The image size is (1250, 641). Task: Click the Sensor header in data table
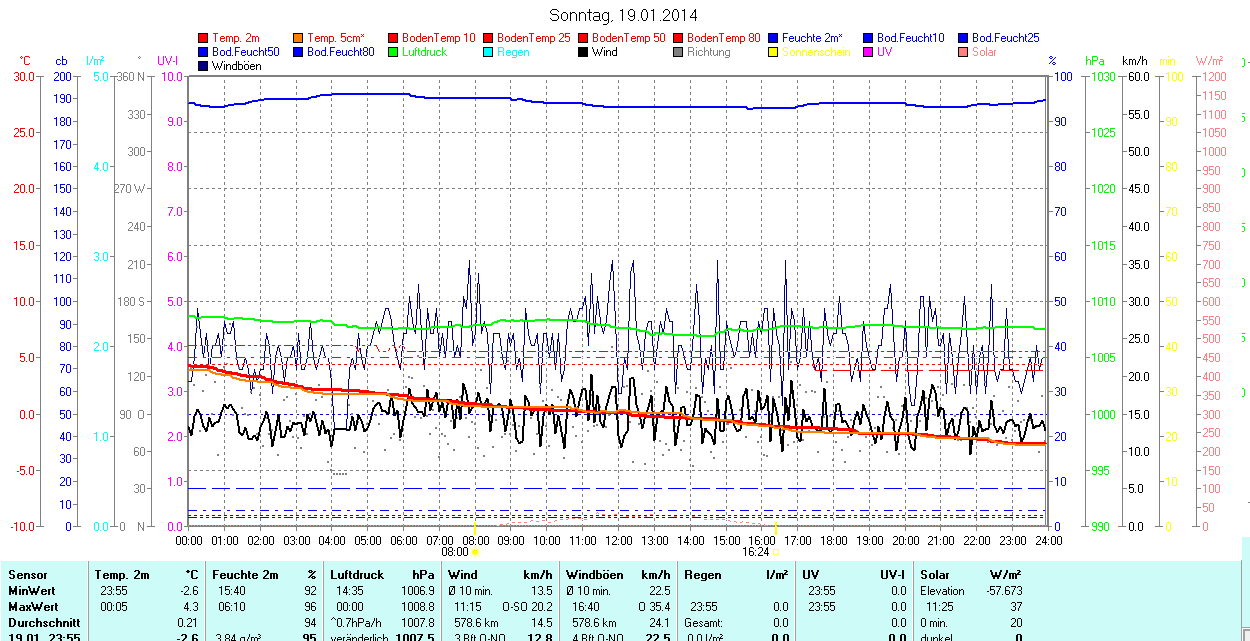(28, 575)
